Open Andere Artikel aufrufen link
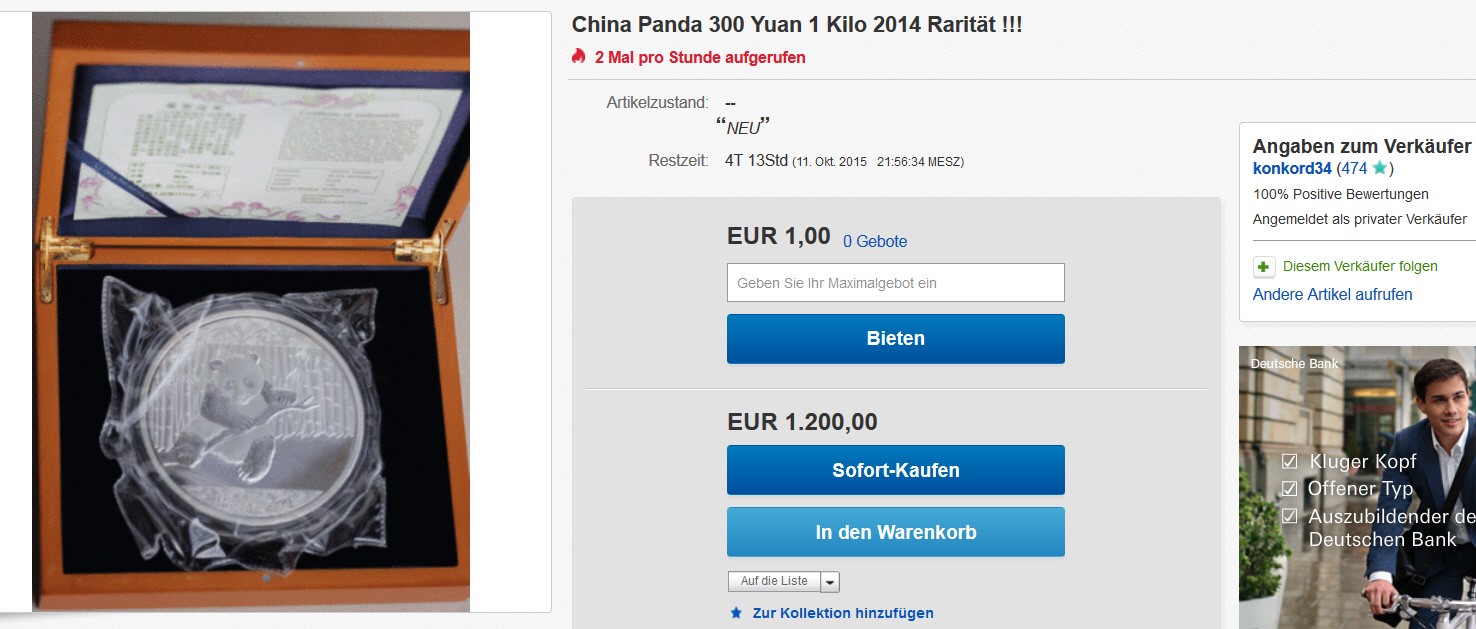The image size is (1476, 629). coord(1332,294)
